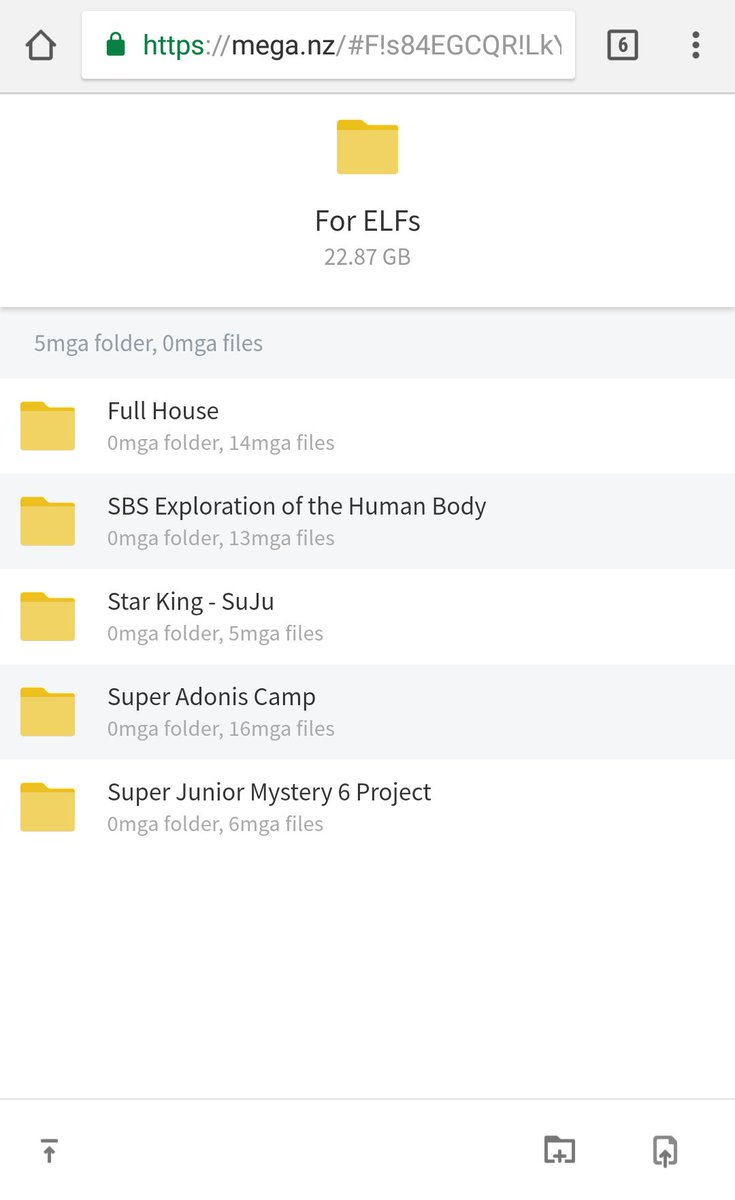735x1200 pixels.
Task: Tap the 13mga files count text
Action: pos(282,538)
